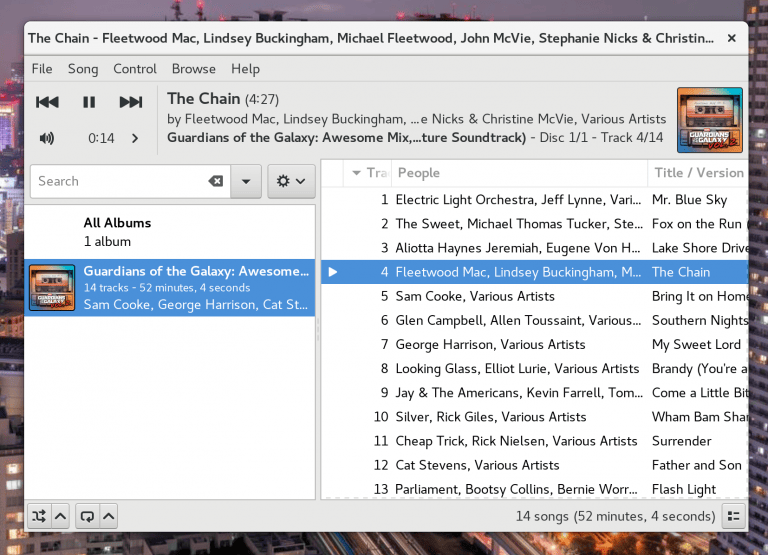
Task: Open the Browse menu
Action: (x=193, y=69)
